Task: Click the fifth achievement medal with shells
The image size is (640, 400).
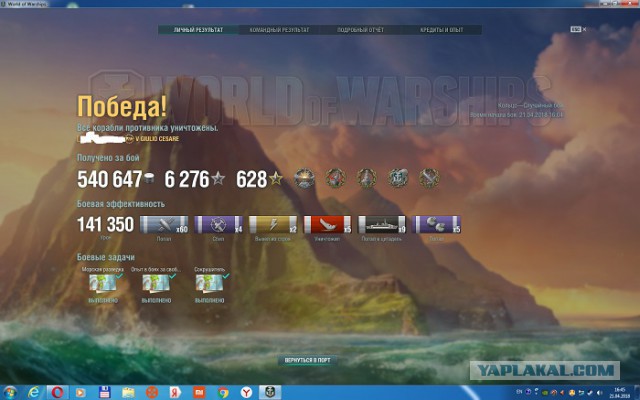Action: (x=429, y=178)
